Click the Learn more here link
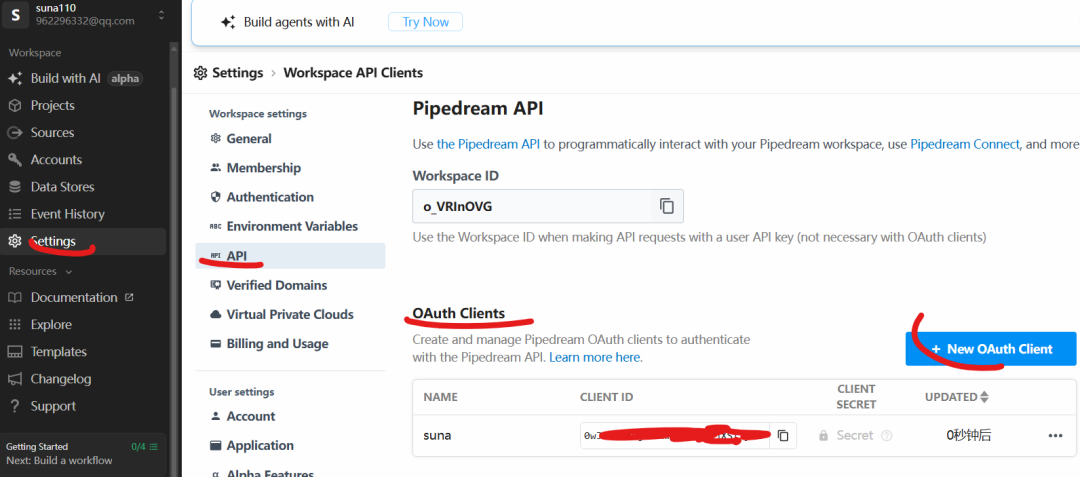Image resolution: width=1080 pixels, height=477 pixels. click(595, 358)
